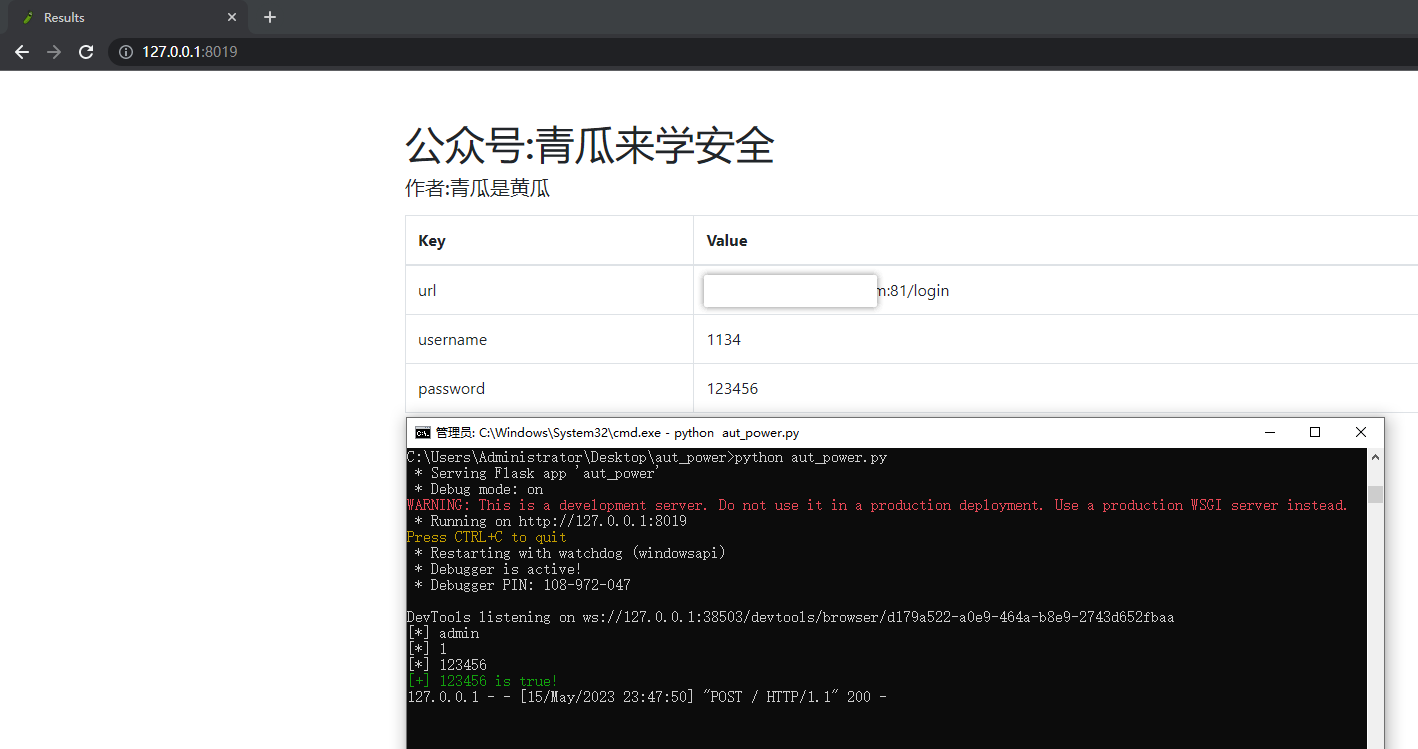Close the cmd.exe window
The image size is (1418, 749).
click(x=1361, y=433)
